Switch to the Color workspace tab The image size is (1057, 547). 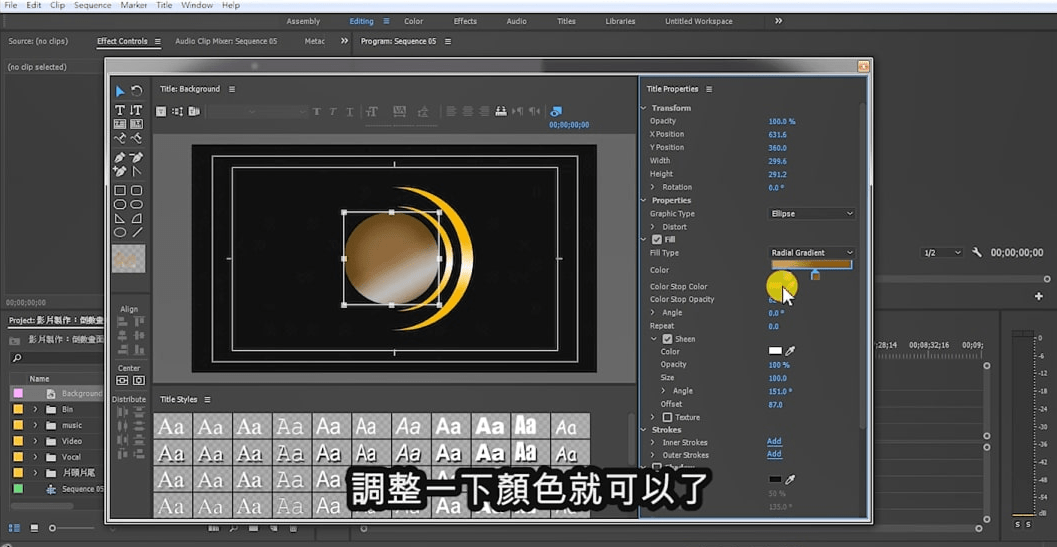click(x=414, y=22)
